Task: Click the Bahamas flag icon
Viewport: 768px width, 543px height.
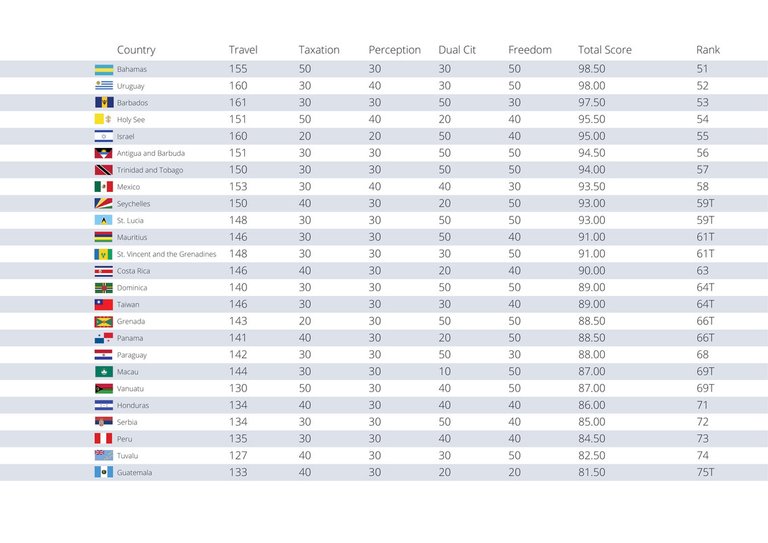Action: pyautogui.click(x=103, y=69)
